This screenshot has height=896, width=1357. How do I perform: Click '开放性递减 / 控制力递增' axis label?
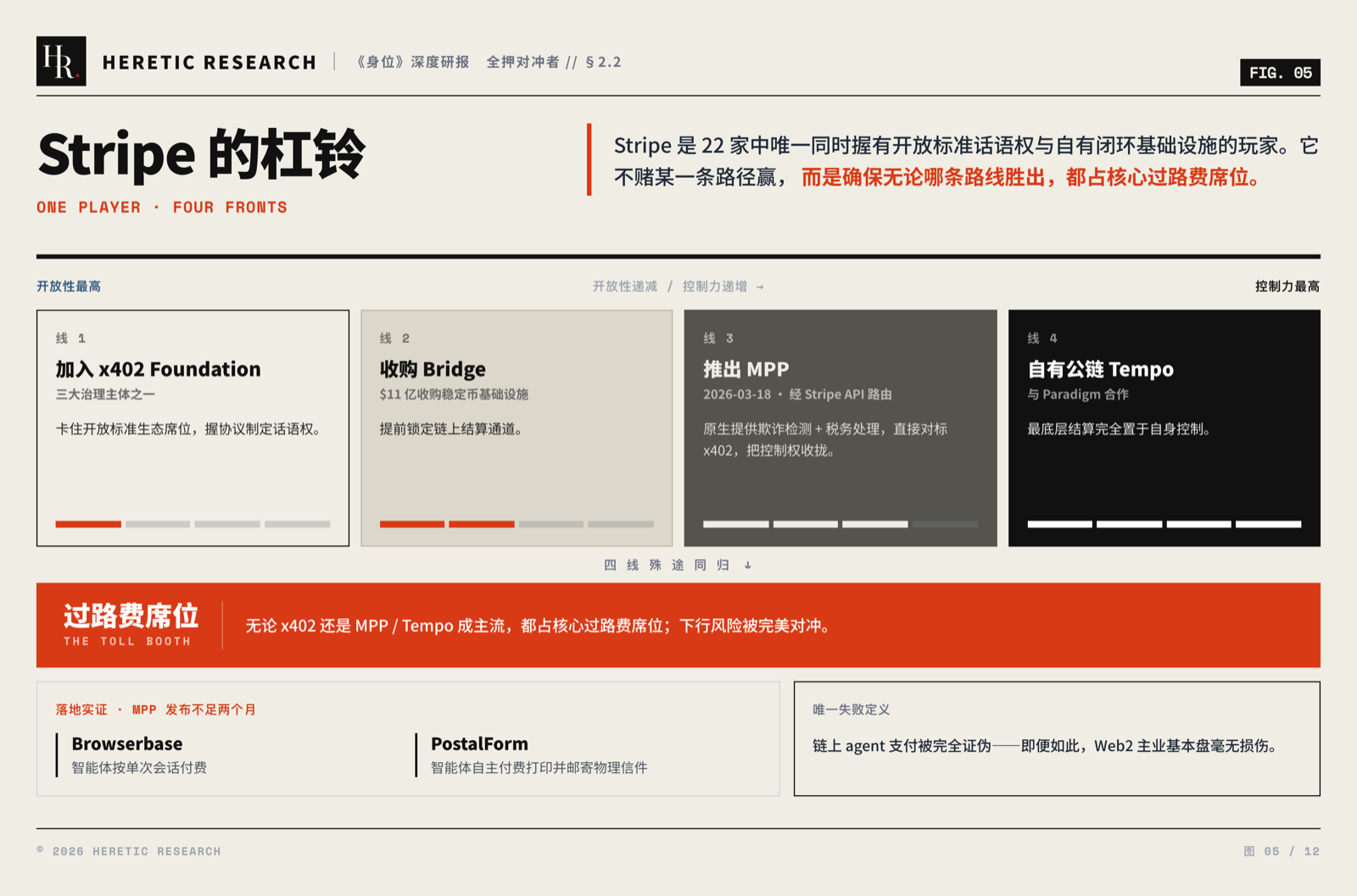click(x=678, y=287)
